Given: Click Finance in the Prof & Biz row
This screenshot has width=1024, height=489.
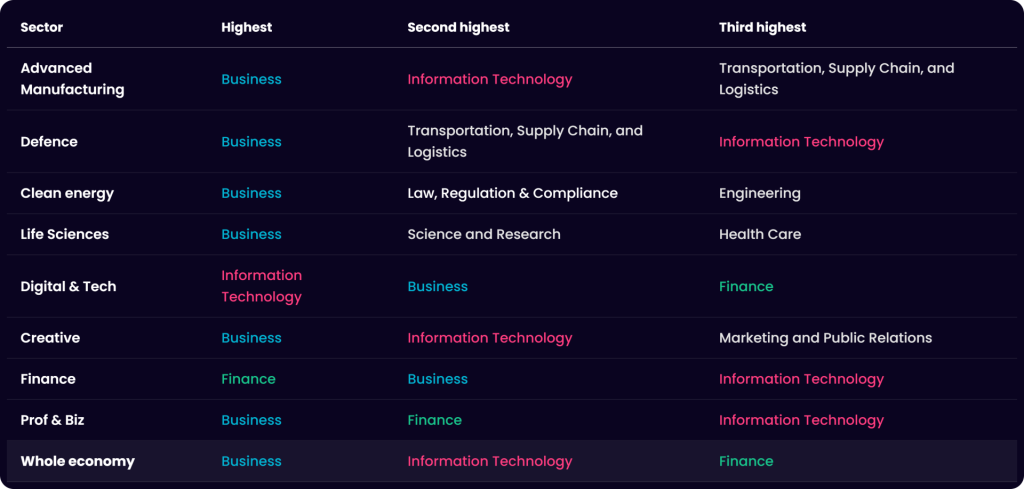Looking at the screenshot, I should (434, 420).
